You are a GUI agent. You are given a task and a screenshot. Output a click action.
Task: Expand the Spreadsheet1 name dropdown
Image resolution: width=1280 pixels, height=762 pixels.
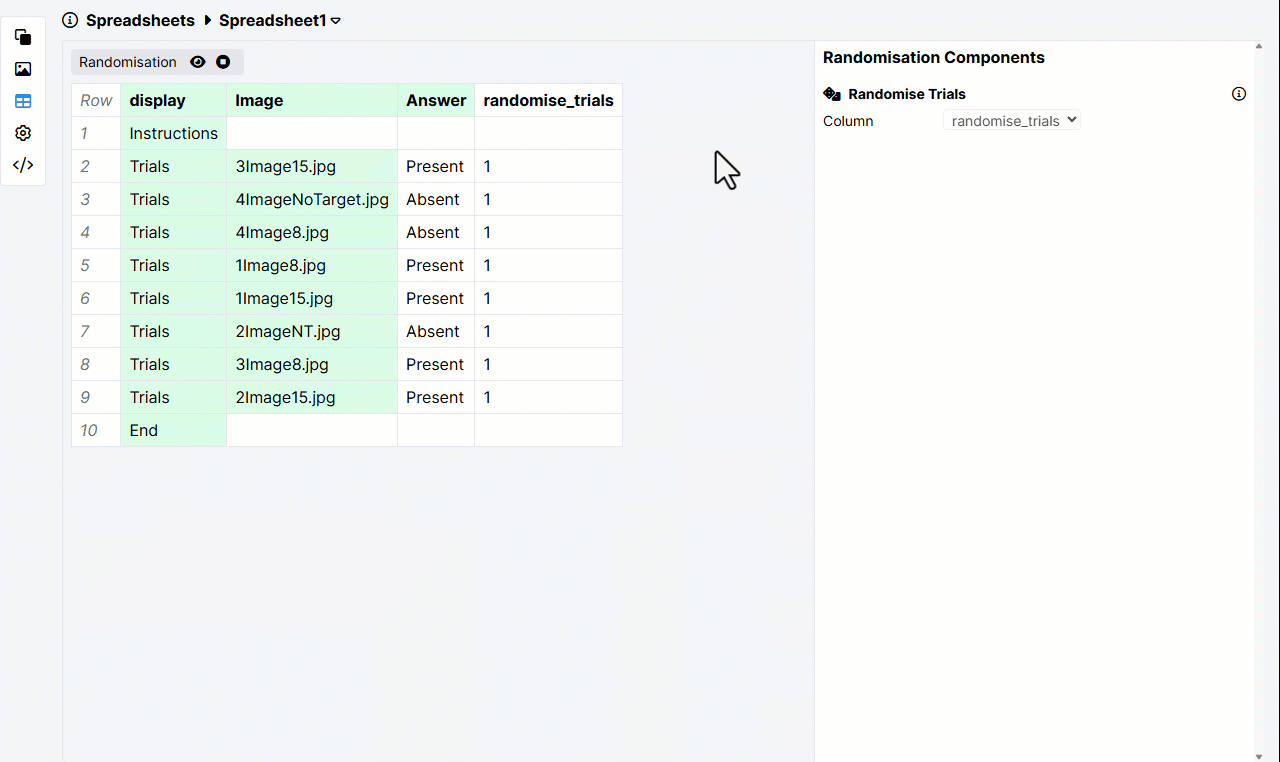[x=337, y=20]
